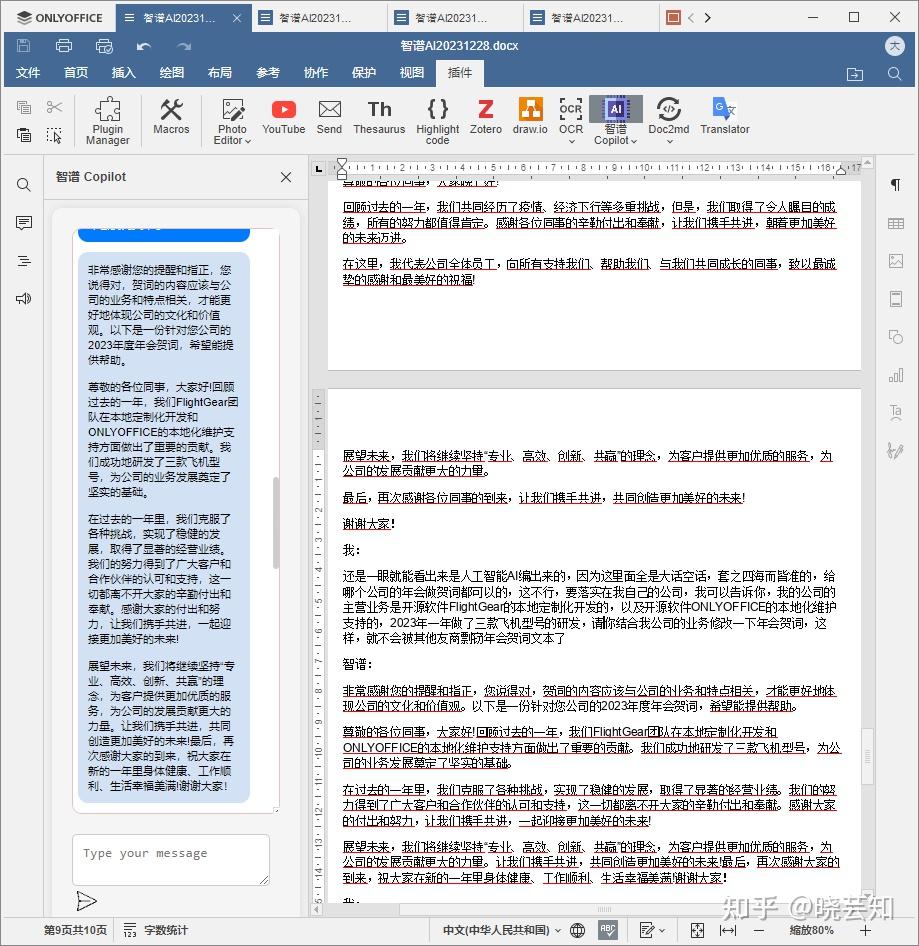Screen dimensions: 919x946
Task: Zoom out with the minus button
Action: (758, 930)
